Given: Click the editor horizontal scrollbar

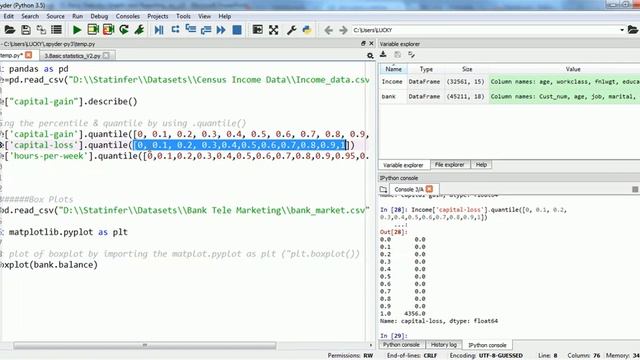Looking at the screenshot, I should click(144, 345).
